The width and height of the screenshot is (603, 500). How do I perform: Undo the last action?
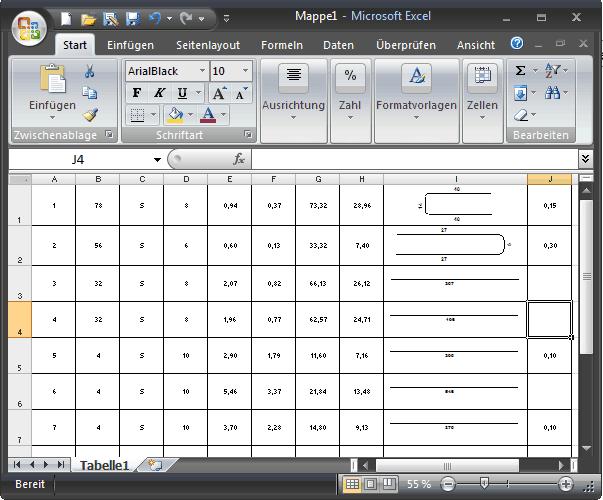tap(155, 18)
